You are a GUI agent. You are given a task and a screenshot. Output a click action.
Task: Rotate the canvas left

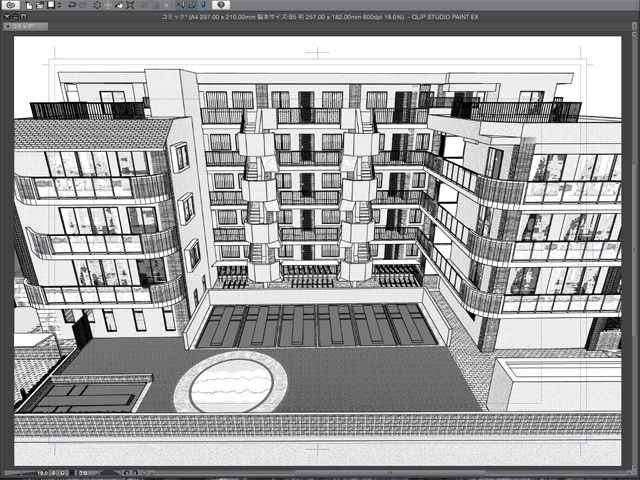127,473
